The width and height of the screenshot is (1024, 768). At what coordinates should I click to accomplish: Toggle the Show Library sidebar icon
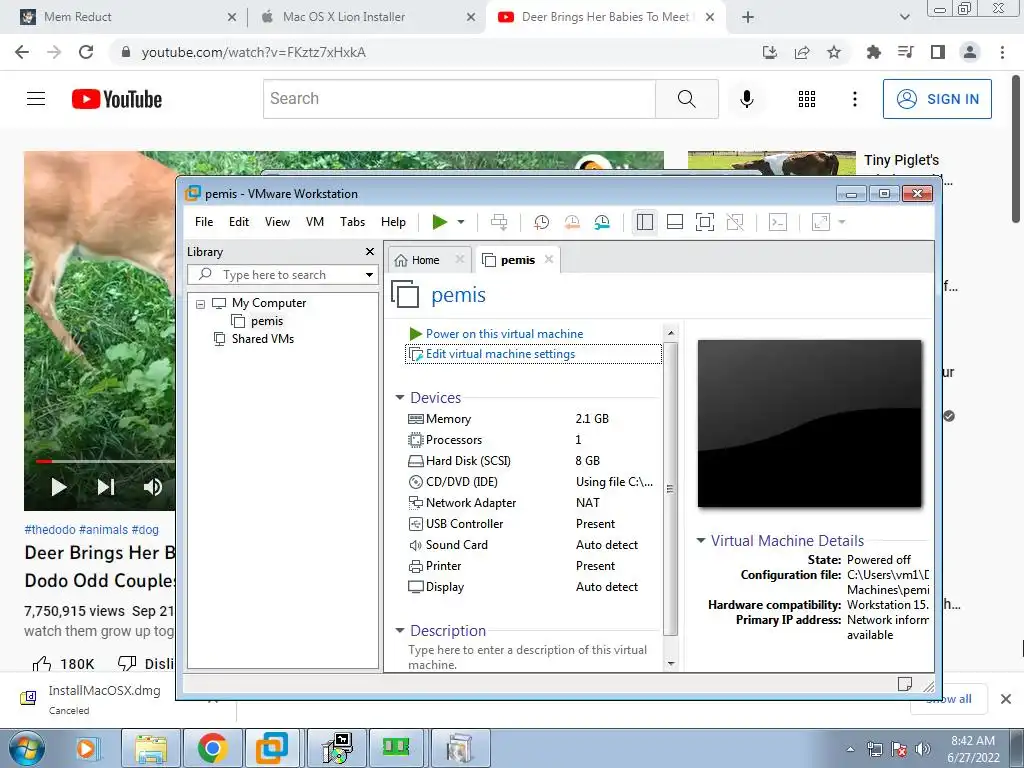[645, 222]
